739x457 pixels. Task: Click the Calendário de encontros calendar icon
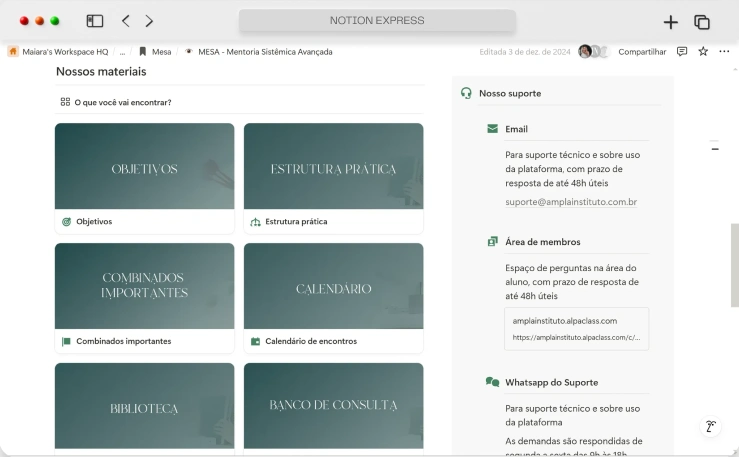255,341
